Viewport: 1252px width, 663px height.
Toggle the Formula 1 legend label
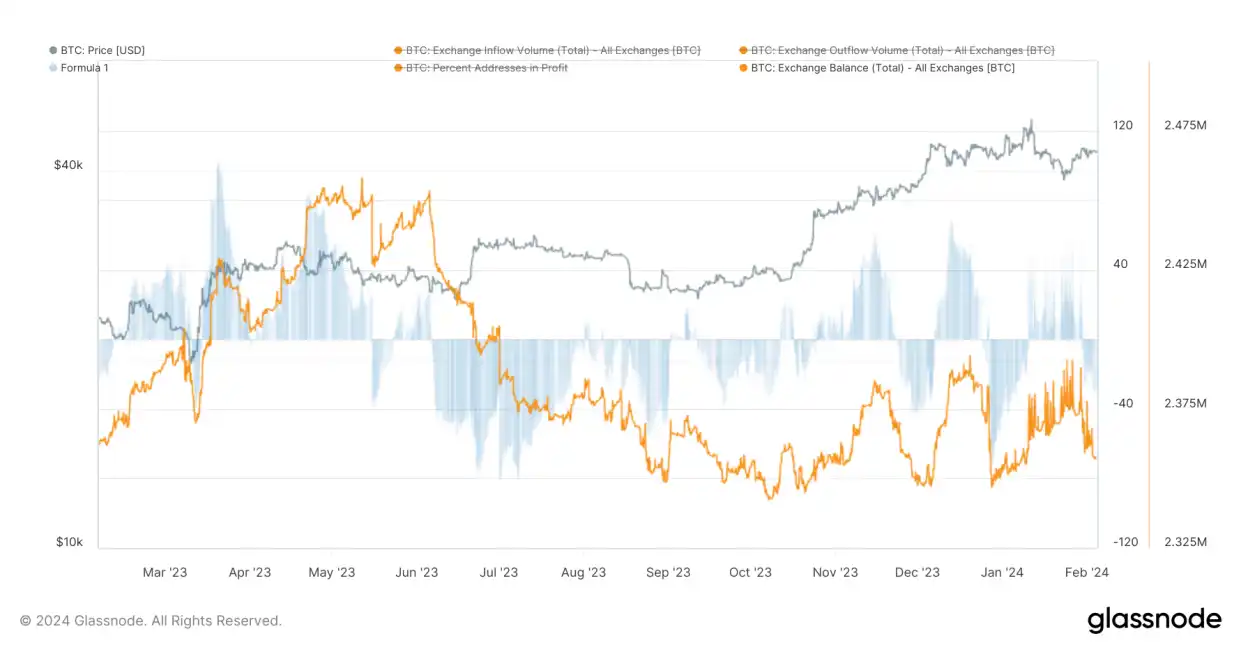pyautogui.click(x=86, y=68)
